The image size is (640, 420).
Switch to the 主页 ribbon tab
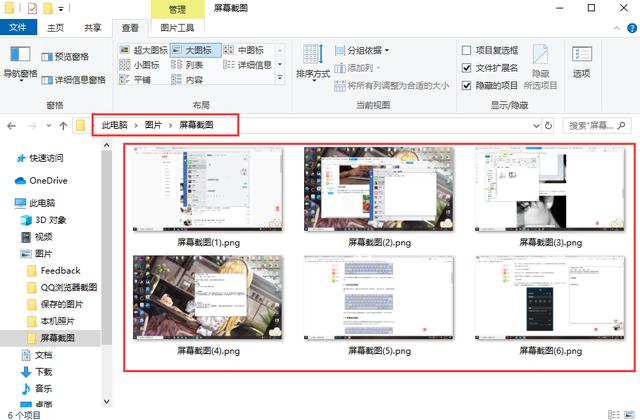[56, 28]
